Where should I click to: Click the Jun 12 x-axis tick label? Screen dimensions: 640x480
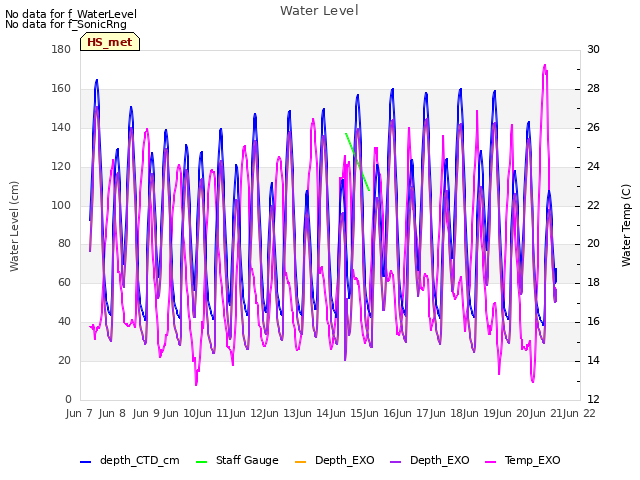(246, 413)
